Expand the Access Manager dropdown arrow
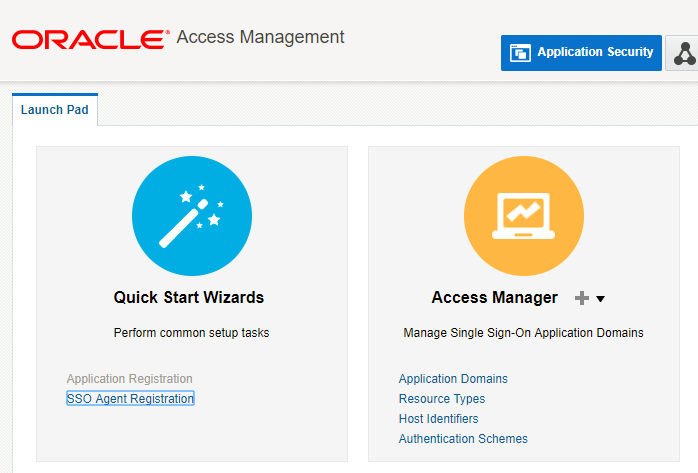 point(600,299)
